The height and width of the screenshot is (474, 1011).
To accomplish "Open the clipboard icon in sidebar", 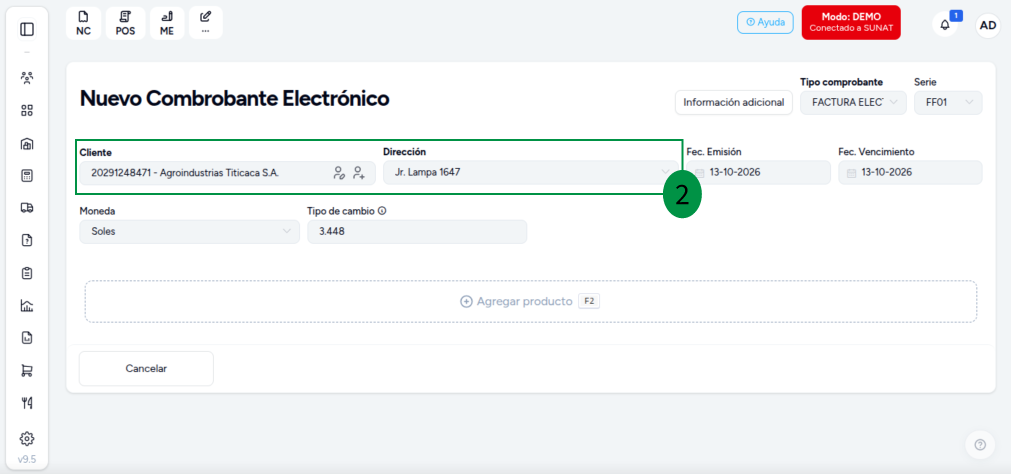I will pos(26,273).
